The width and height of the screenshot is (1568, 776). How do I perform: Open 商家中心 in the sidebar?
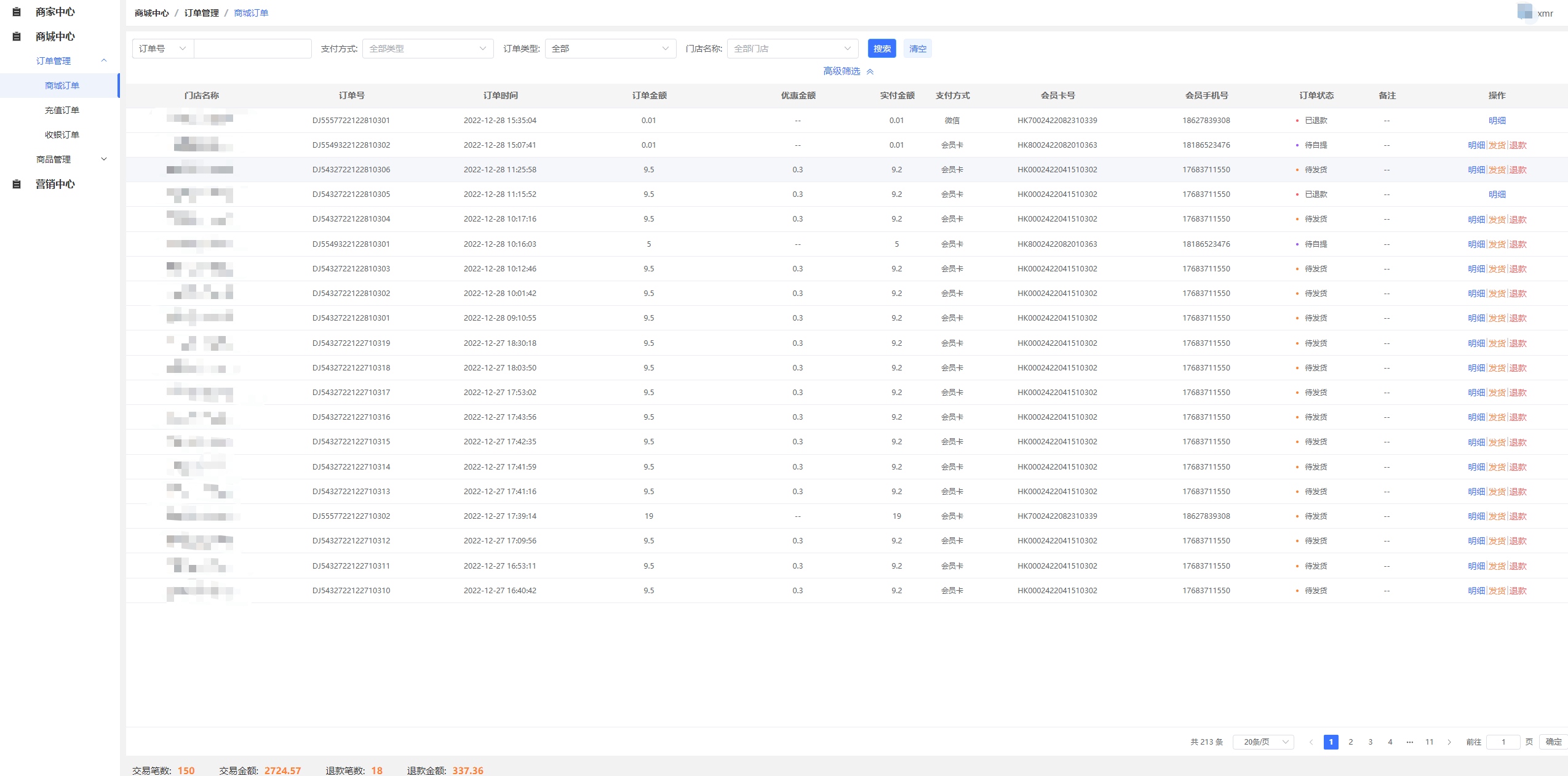click(x=55, y=12)
